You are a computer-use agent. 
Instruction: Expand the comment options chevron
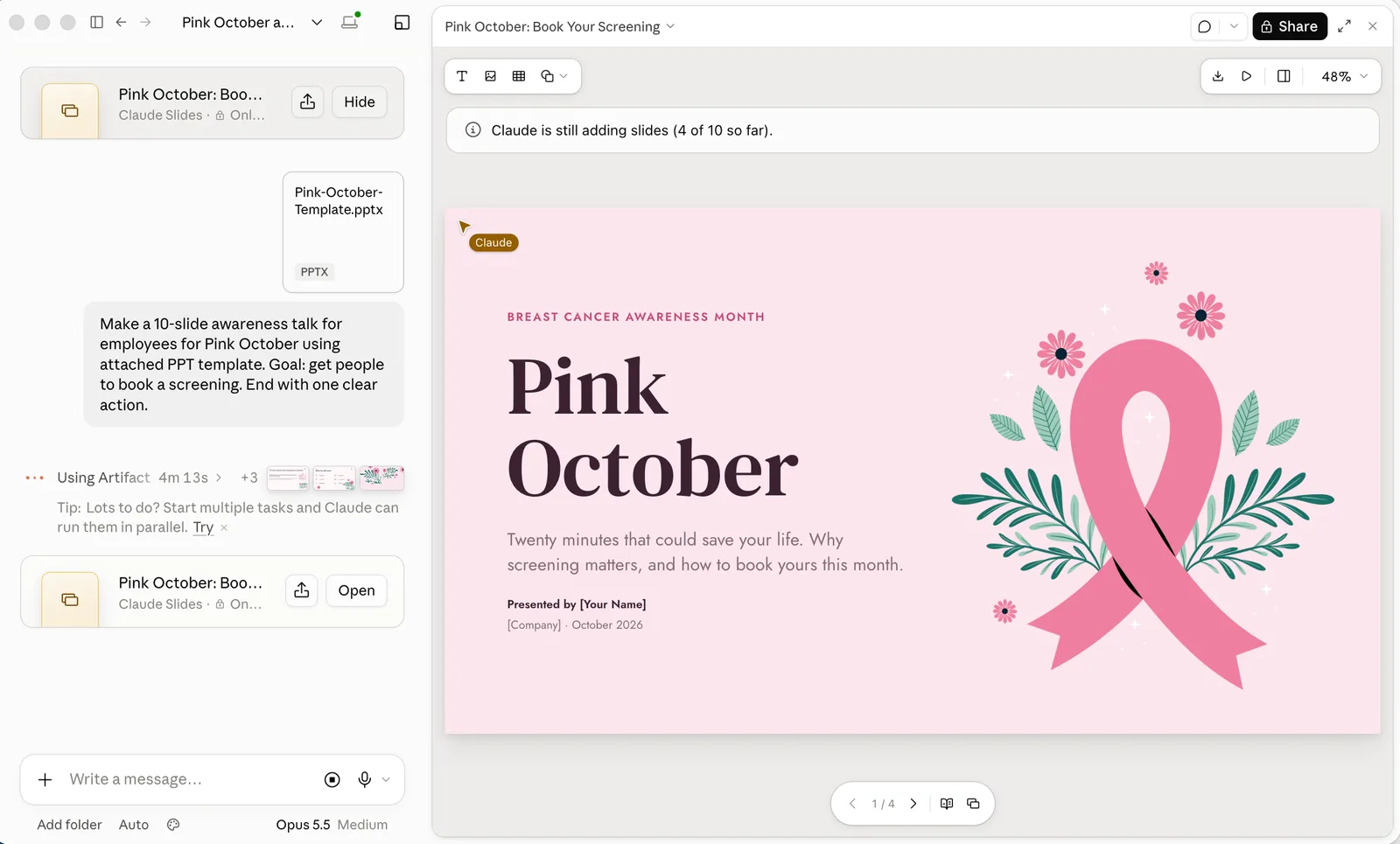(x=1234, y=26)
